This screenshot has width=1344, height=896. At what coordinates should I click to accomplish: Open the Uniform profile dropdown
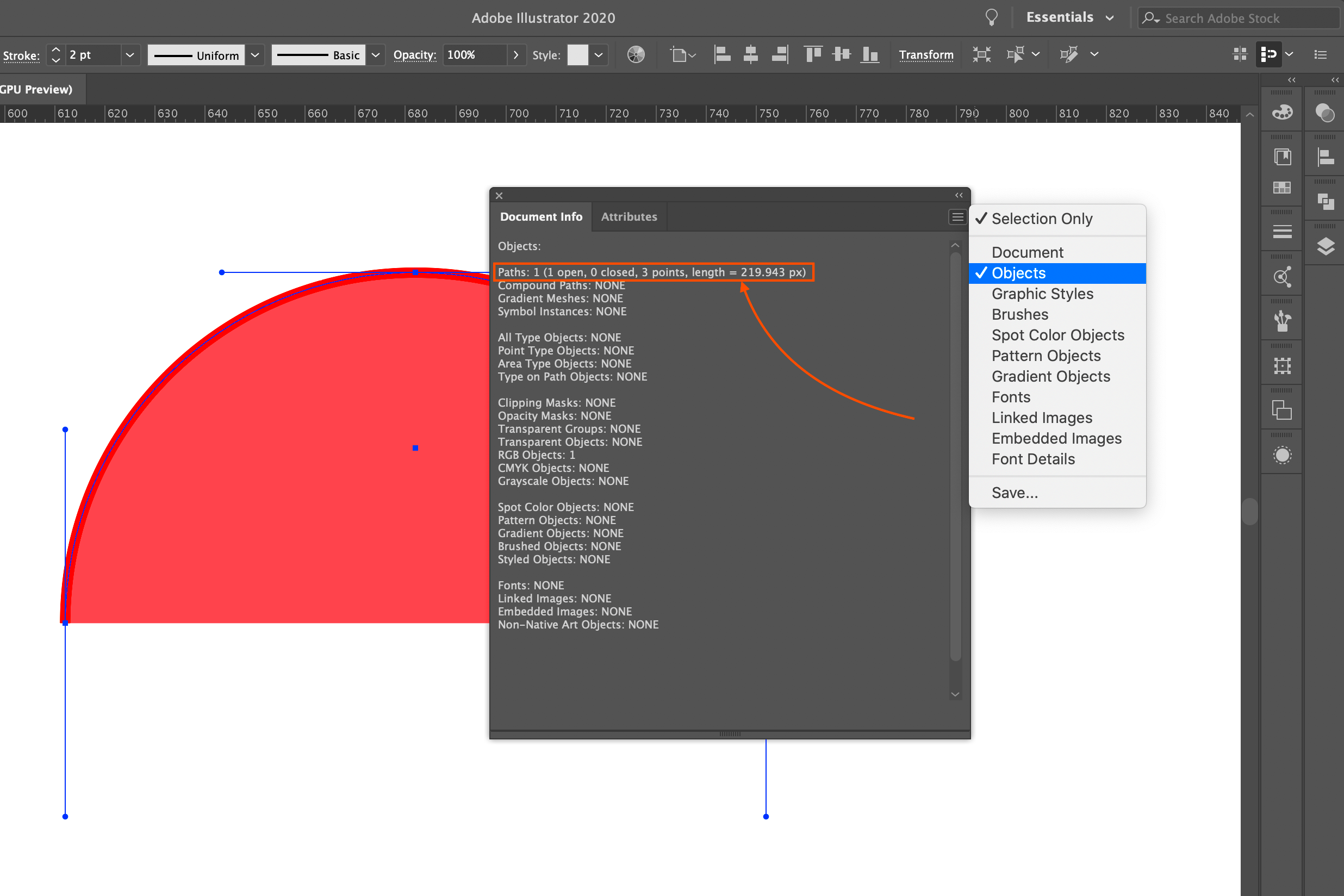click(x=255, y=55)
